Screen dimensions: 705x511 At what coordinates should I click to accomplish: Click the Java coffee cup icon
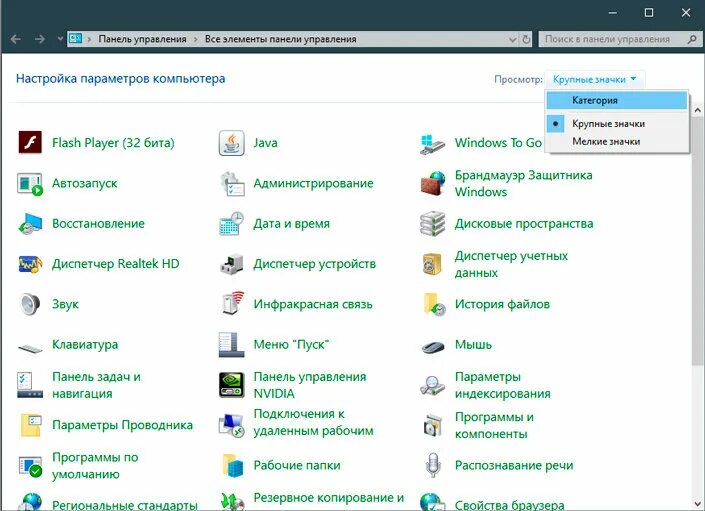point(232,142)
